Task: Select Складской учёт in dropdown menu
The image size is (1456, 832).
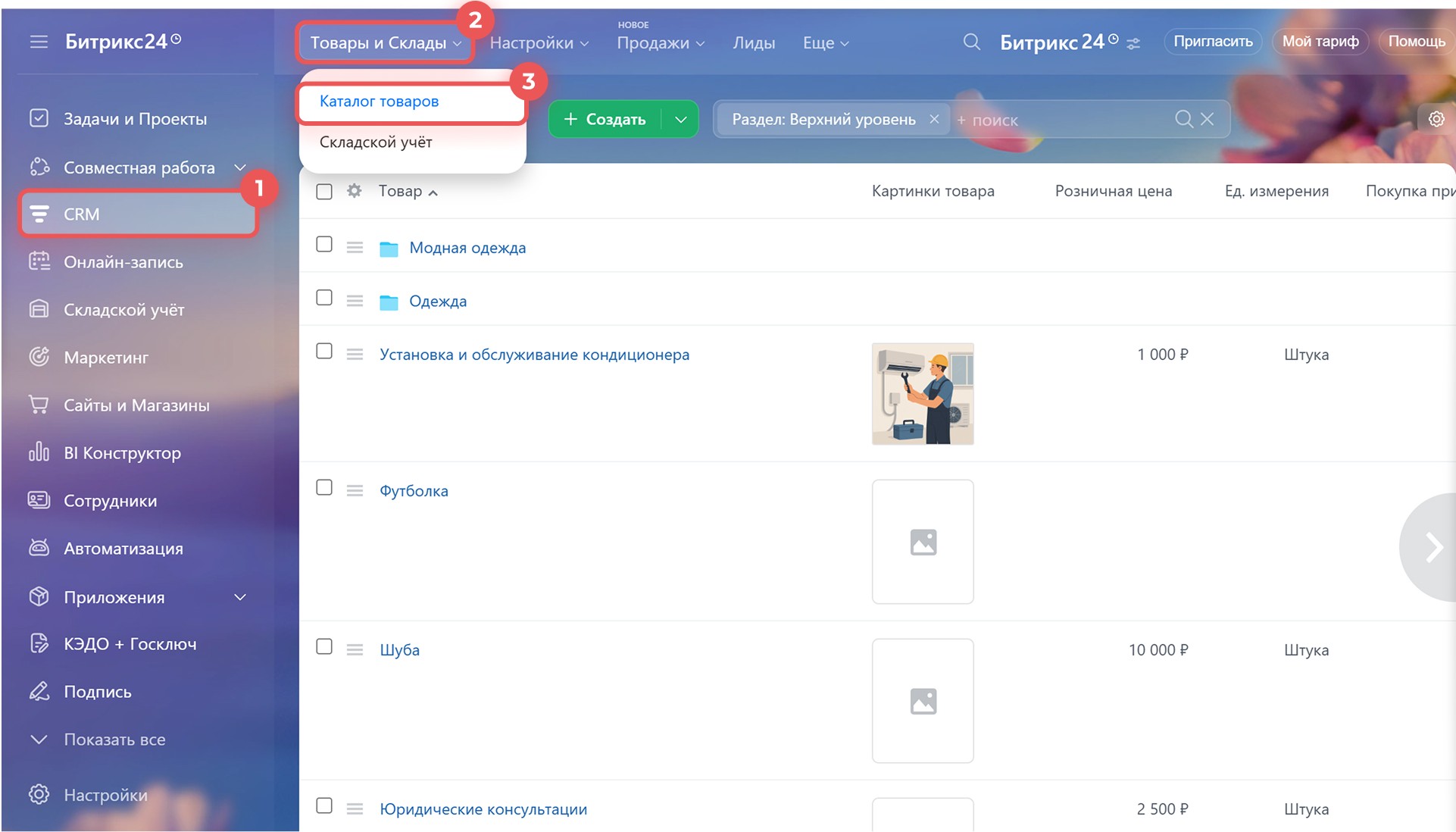Action: click(376, 142)
